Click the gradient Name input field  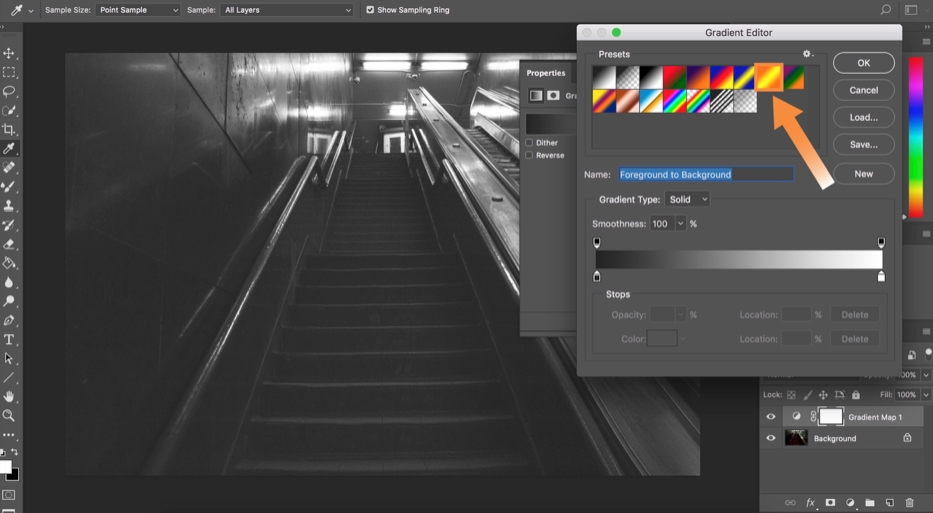click(x=706, y=174)
